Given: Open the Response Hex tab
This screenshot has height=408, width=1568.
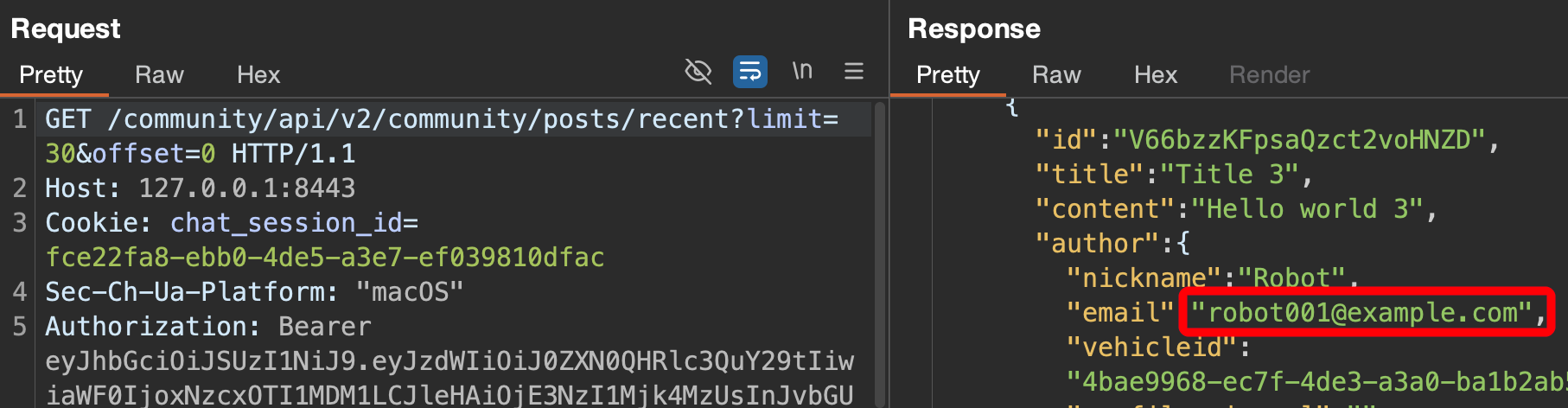Looking at the screenshot, I should click(1156, 75).
